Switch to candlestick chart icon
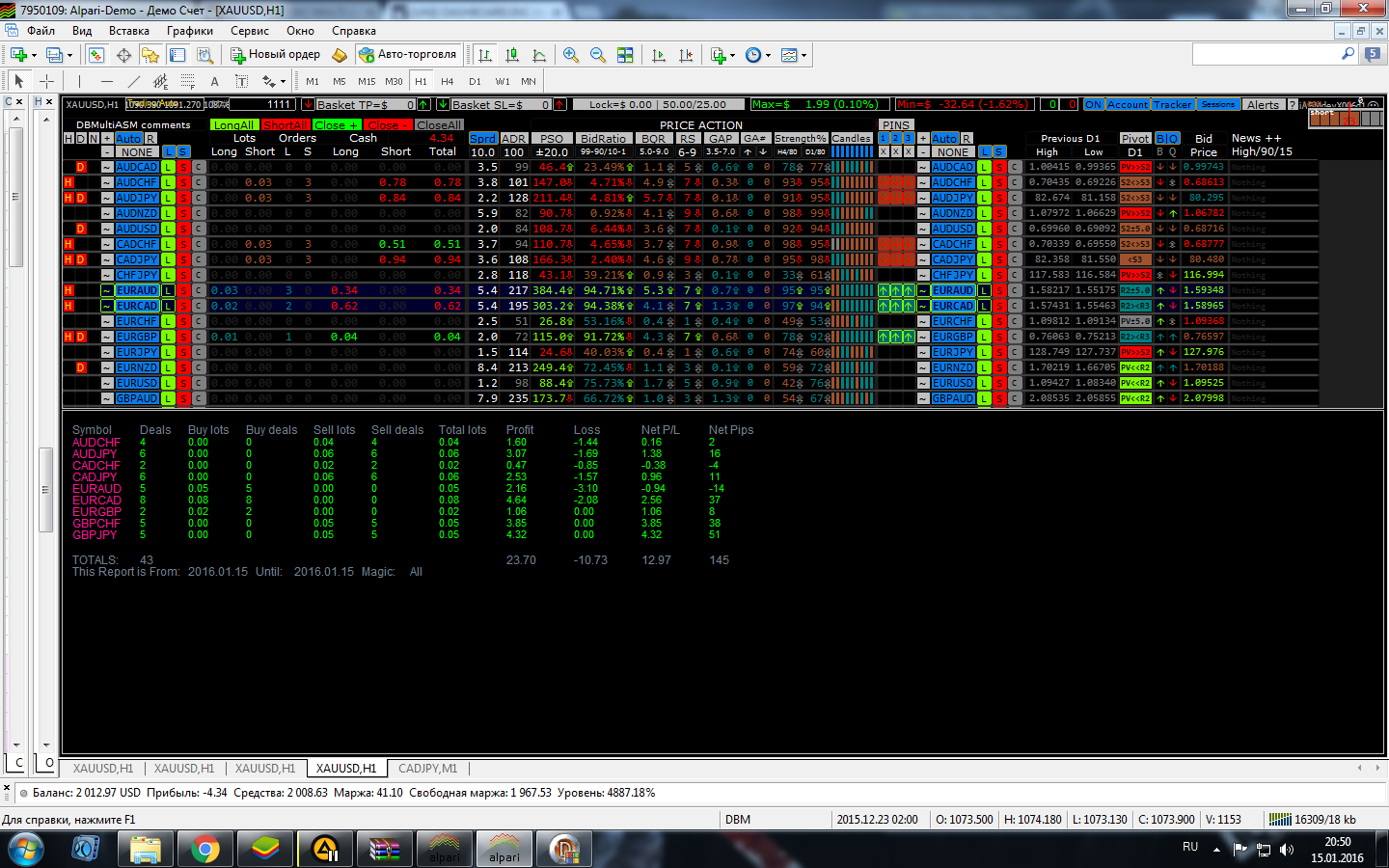 (512, 55)
